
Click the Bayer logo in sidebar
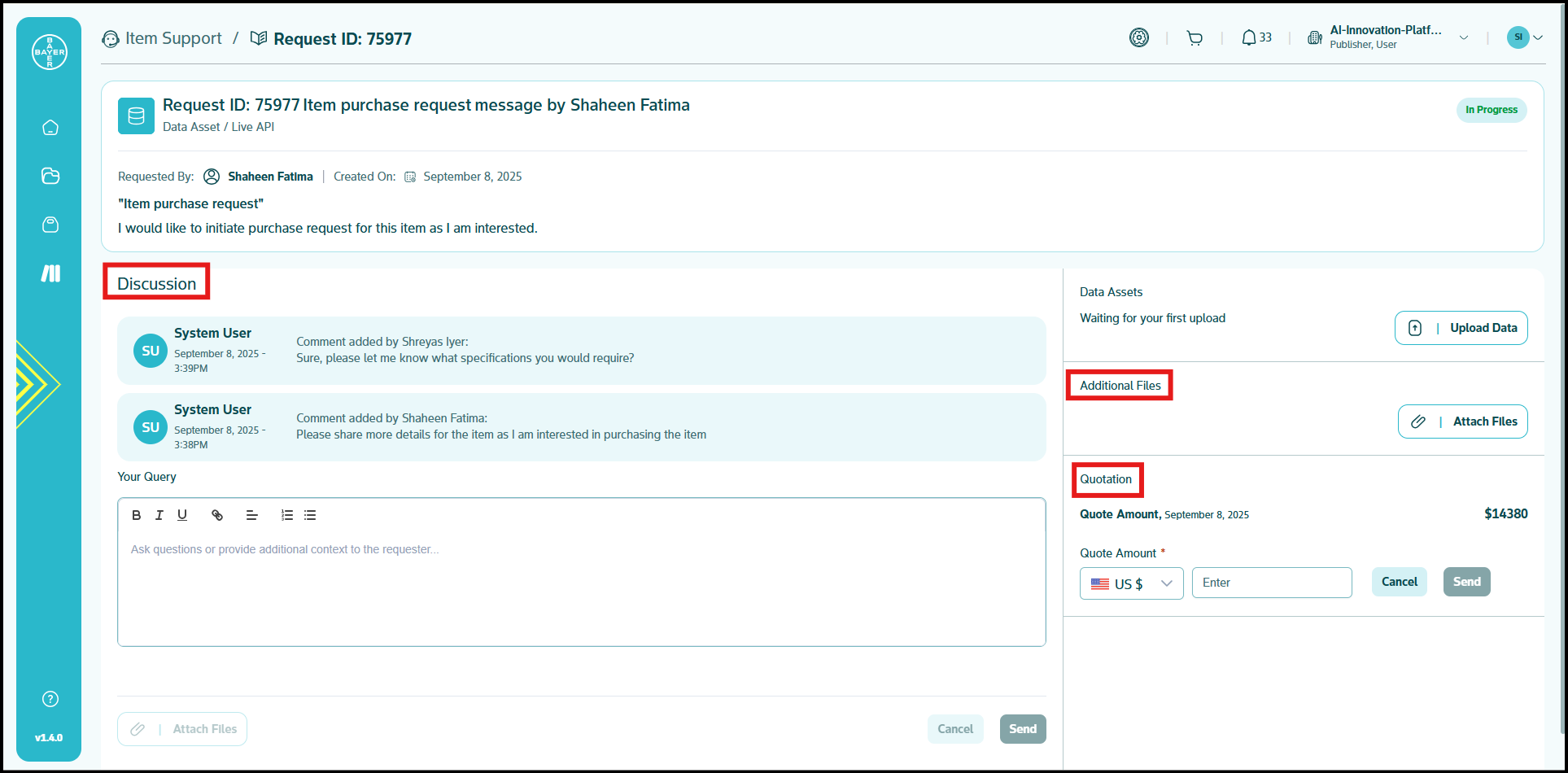(x=50, y=52)
